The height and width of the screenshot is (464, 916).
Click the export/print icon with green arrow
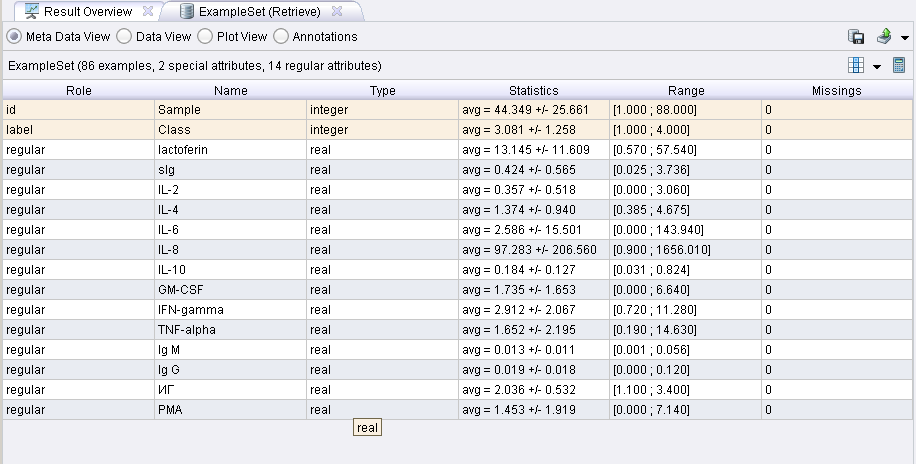(x=884, y=36)
